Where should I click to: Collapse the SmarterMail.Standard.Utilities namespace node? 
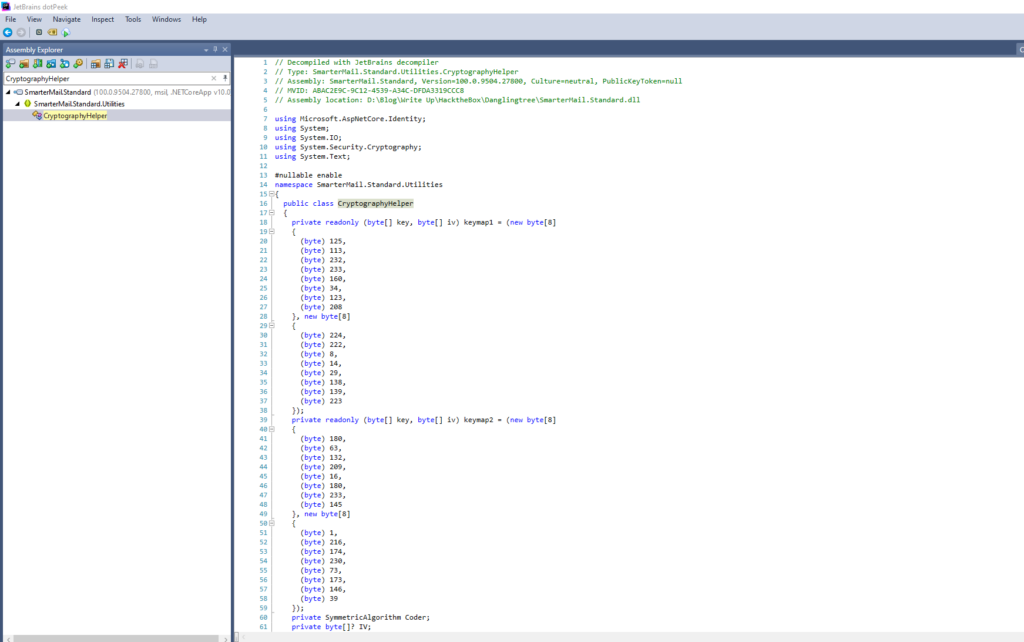coord(18,104)
